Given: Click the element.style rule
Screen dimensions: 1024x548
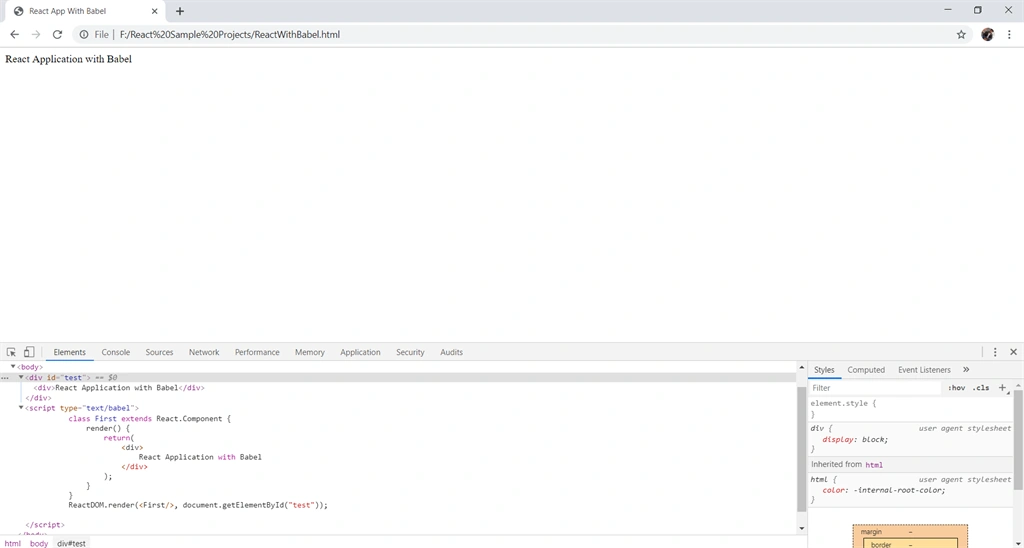Looking at the screenshot, I should click(843, 404).
